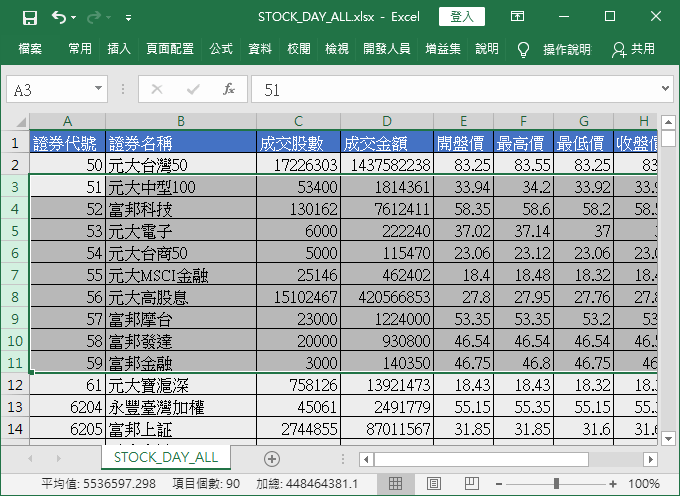Click cell containing 富邦科技
680x496 pixels.
(x=181, y=209)
